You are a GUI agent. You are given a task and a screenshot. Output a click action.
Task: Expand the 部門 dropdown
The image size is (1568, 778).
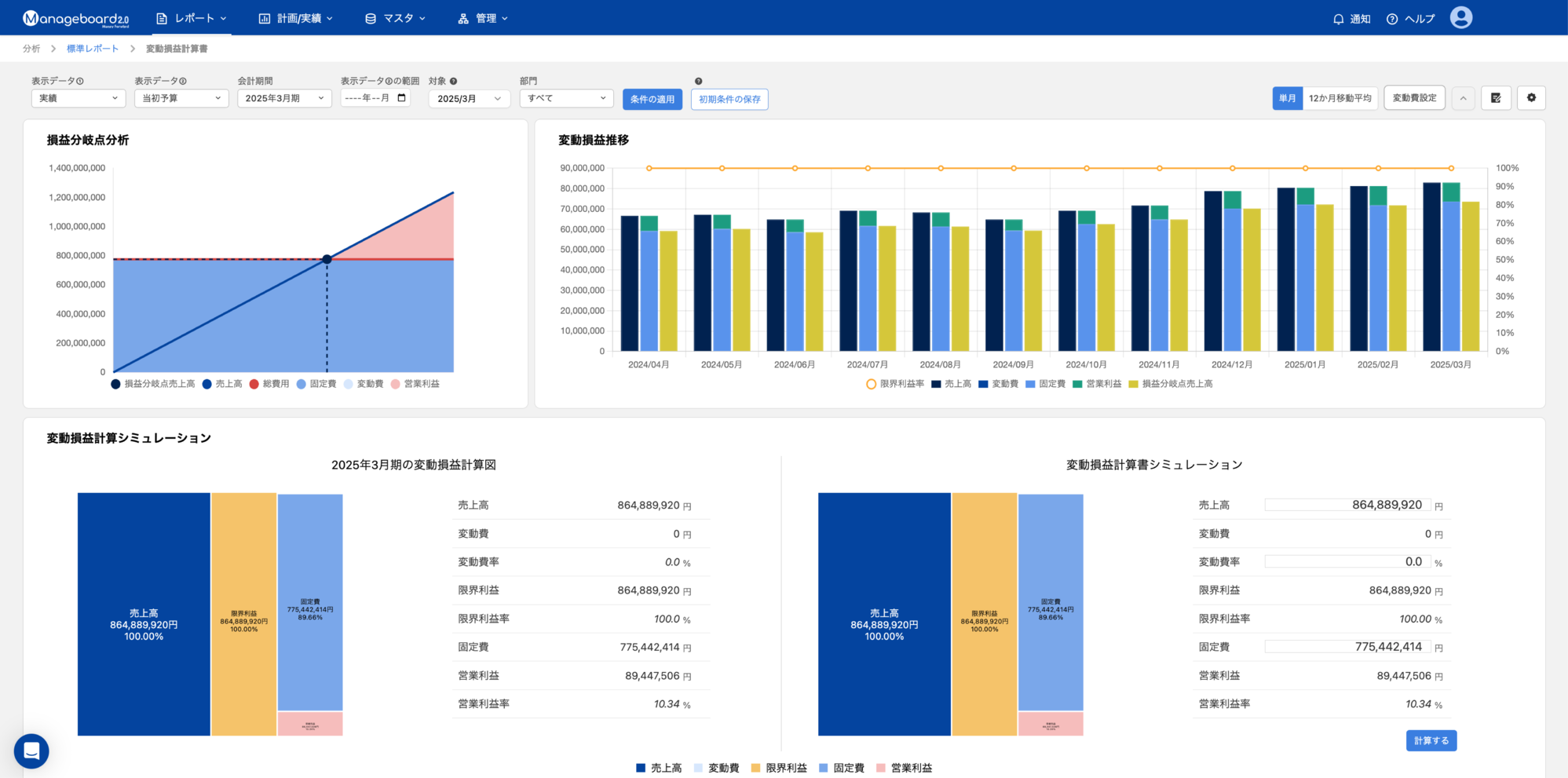[x=566, y=98]
